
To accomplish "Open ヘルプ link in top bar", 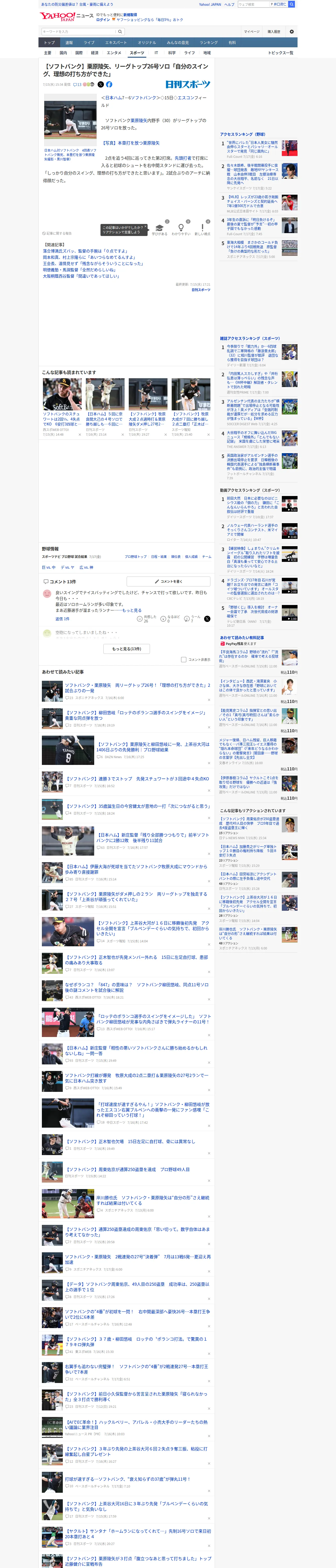I will [229, 4].
